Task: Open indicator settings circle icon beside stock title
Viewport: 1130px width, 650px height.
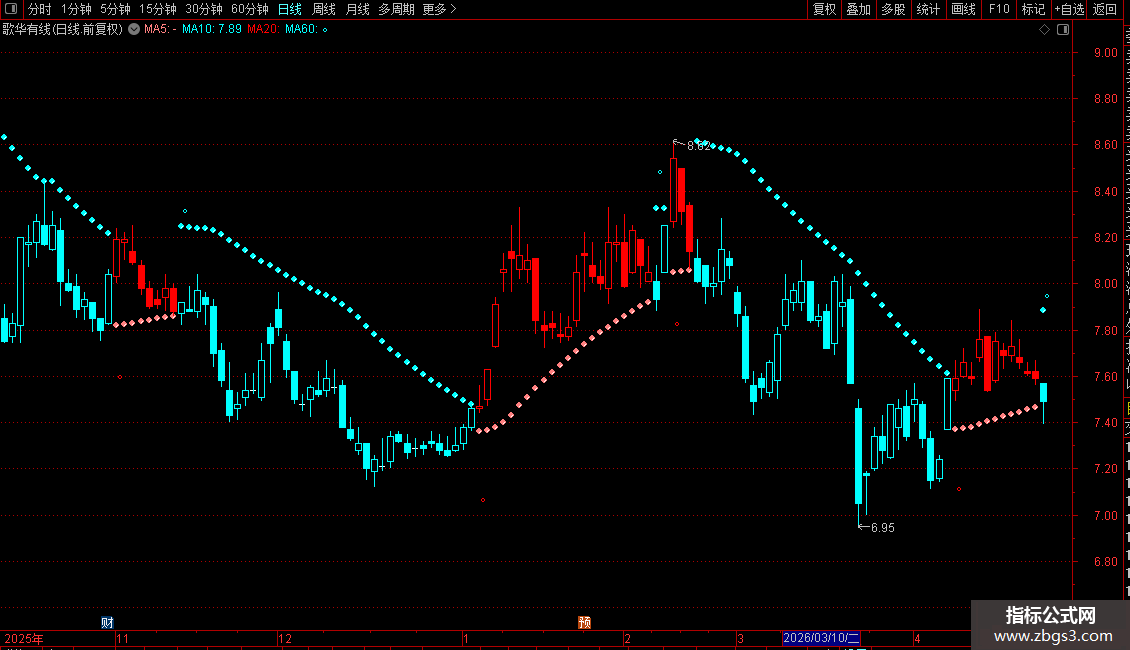Action: click(x=134, y=29)
